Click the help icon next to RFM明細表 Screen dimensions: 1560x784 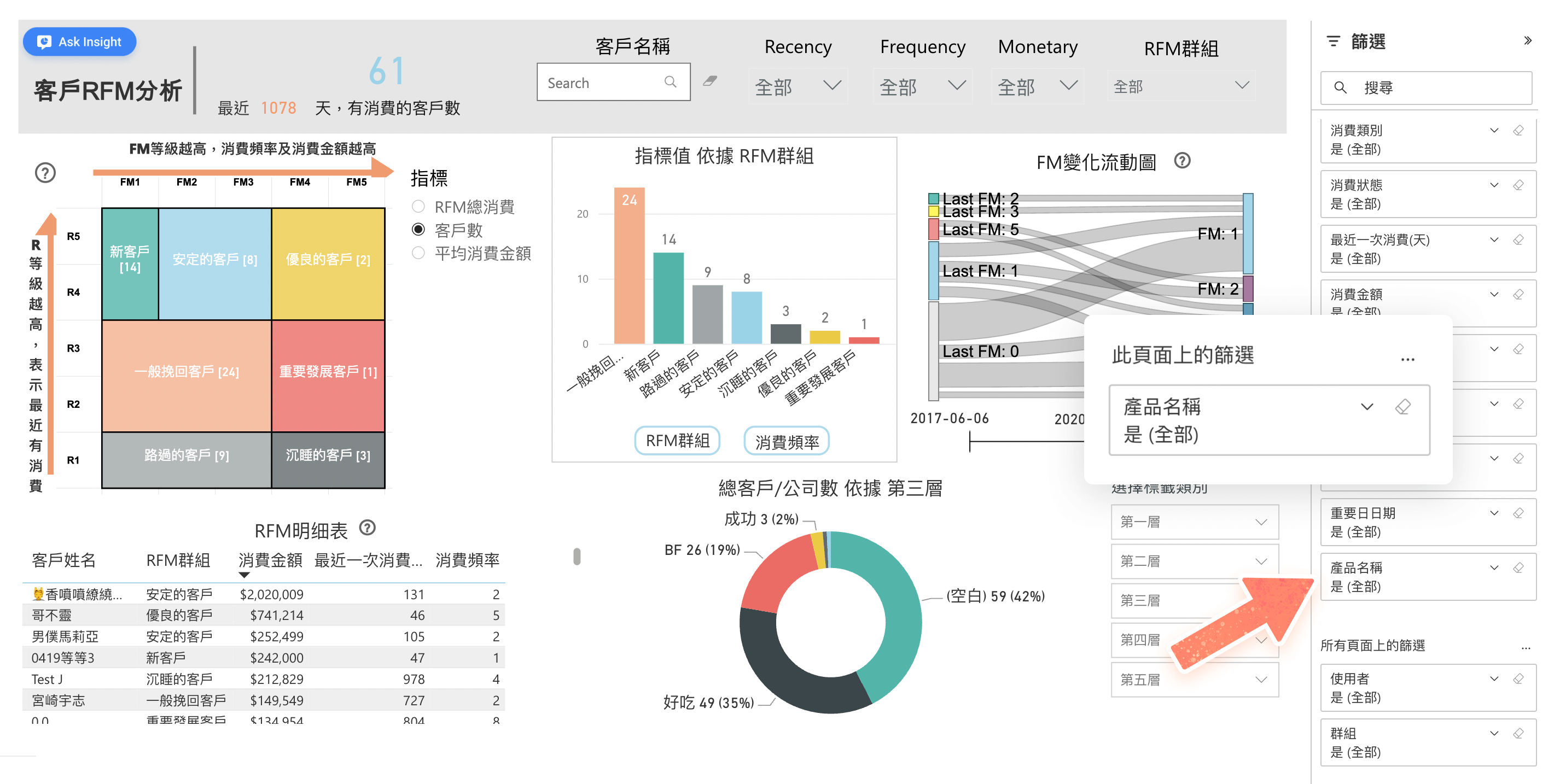coord(368,527)
